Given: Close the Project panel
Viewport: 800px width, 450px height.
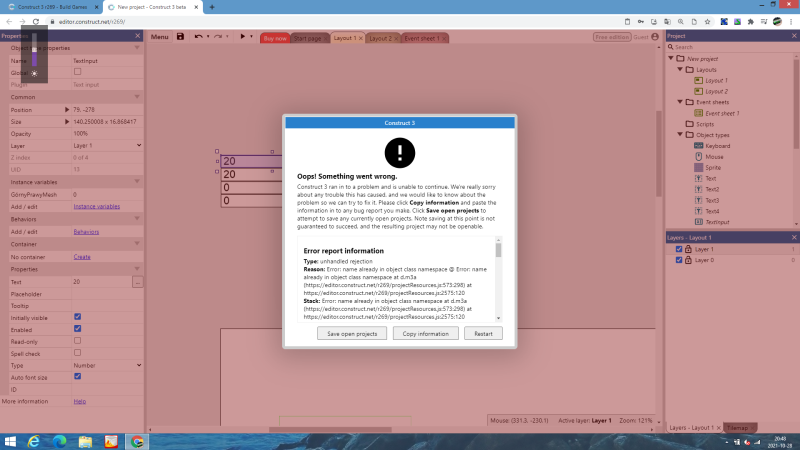Looking at the screenshot, I should click(x=794, y=36).
